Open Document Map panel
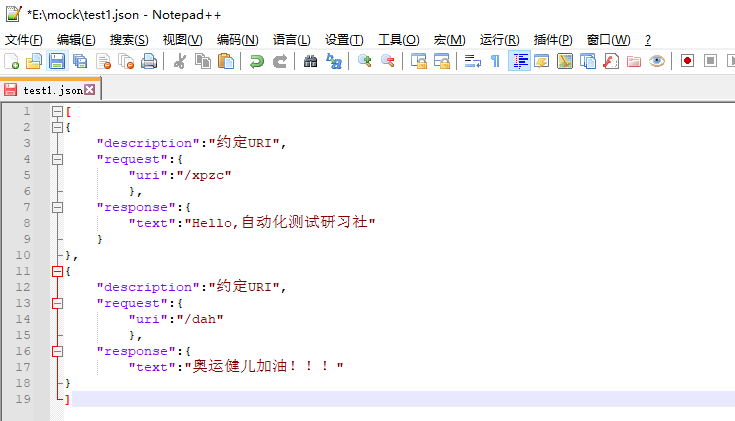The height and width of the screenshot is (421, 735). 565,61
